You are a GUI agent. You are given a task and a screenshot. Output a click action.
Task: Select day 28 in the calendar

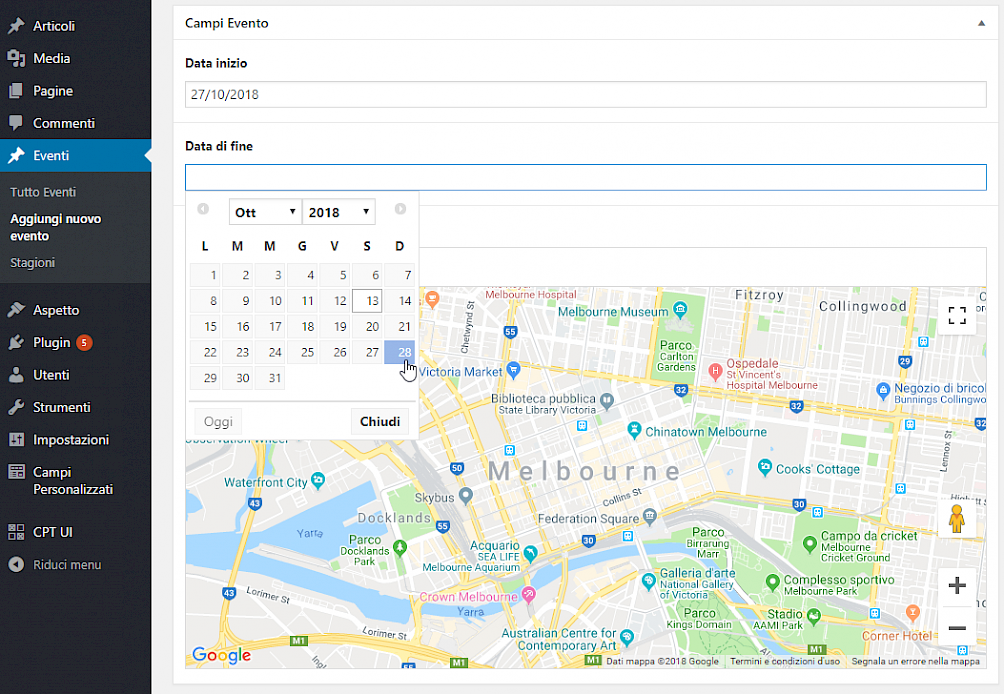(x=400, y=352)
